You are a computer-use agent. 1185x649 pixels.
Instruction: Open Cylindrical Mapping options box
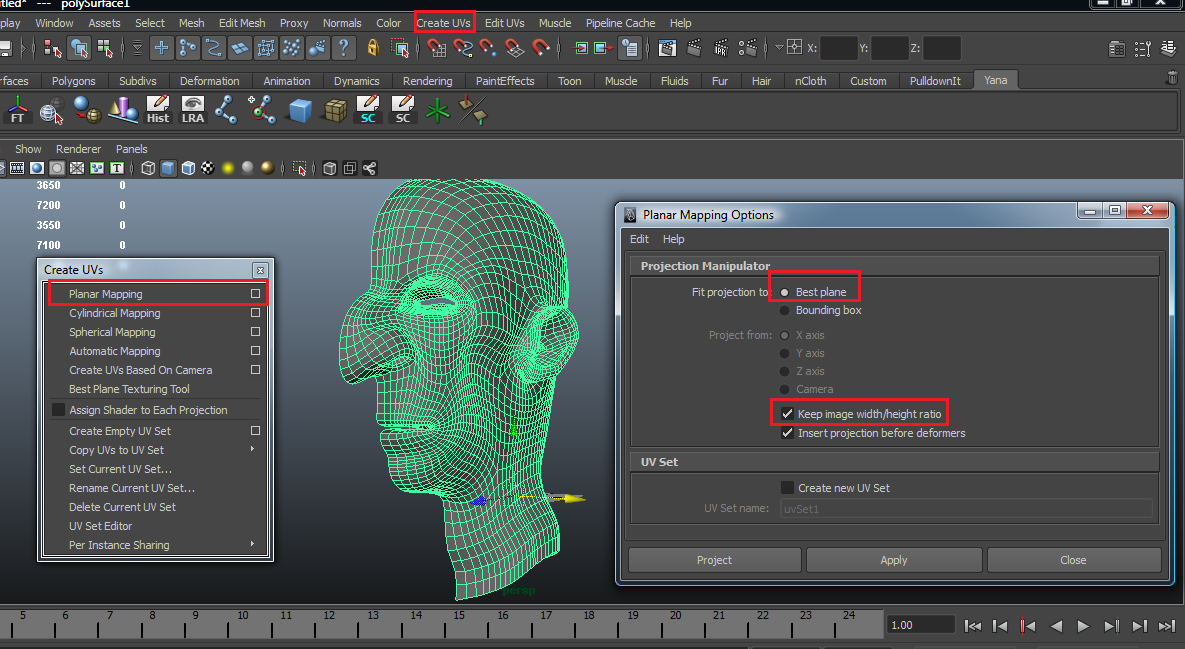(x=256, y=313)
